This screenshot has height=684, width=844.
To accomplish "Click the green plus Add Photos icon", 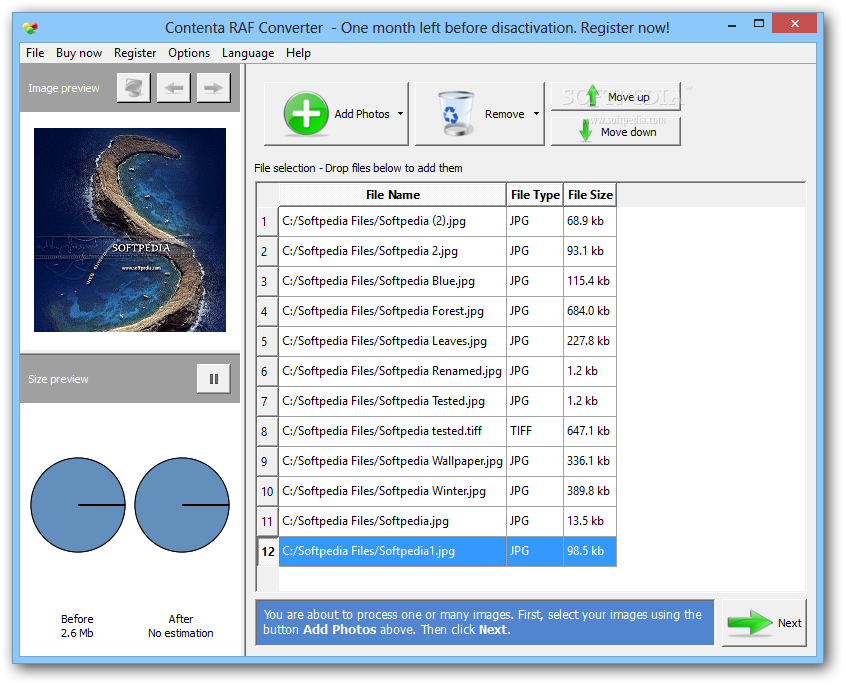I will pyautogui.click(x=306, y=114).
